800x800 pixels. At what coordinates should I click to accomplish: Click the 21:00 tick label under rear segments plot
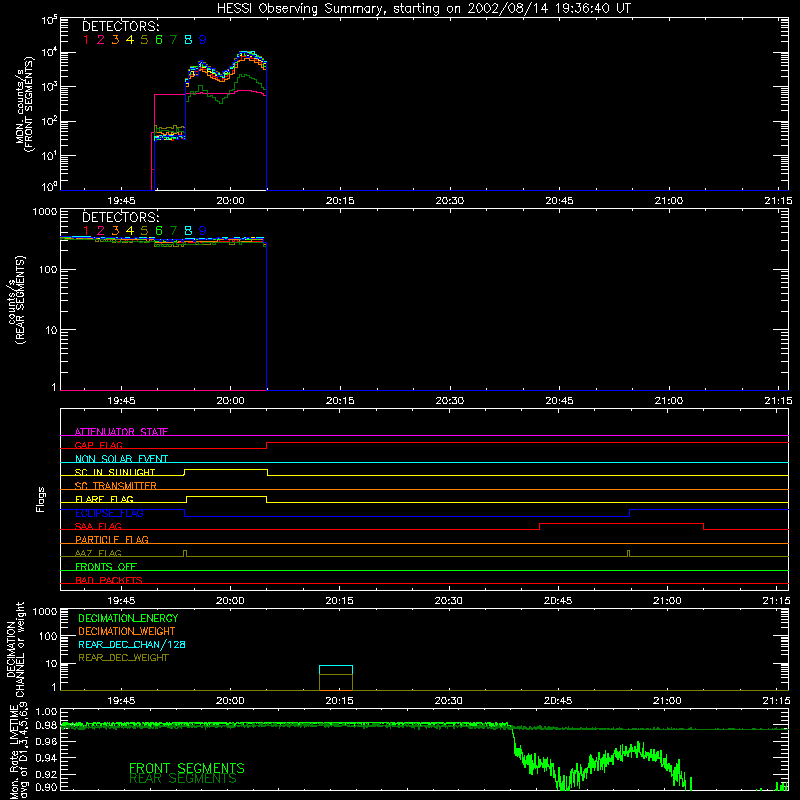[669, 401]
